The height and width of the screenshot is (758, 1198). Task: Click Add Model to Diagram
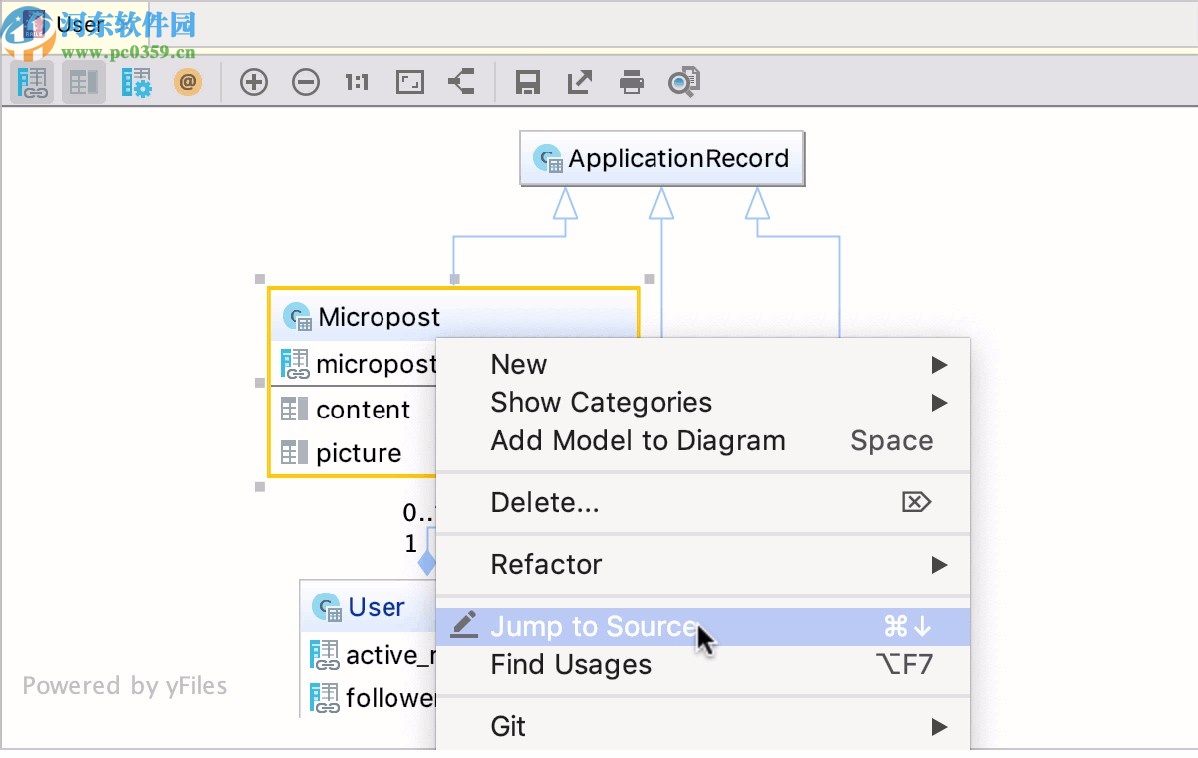point(638,441)
